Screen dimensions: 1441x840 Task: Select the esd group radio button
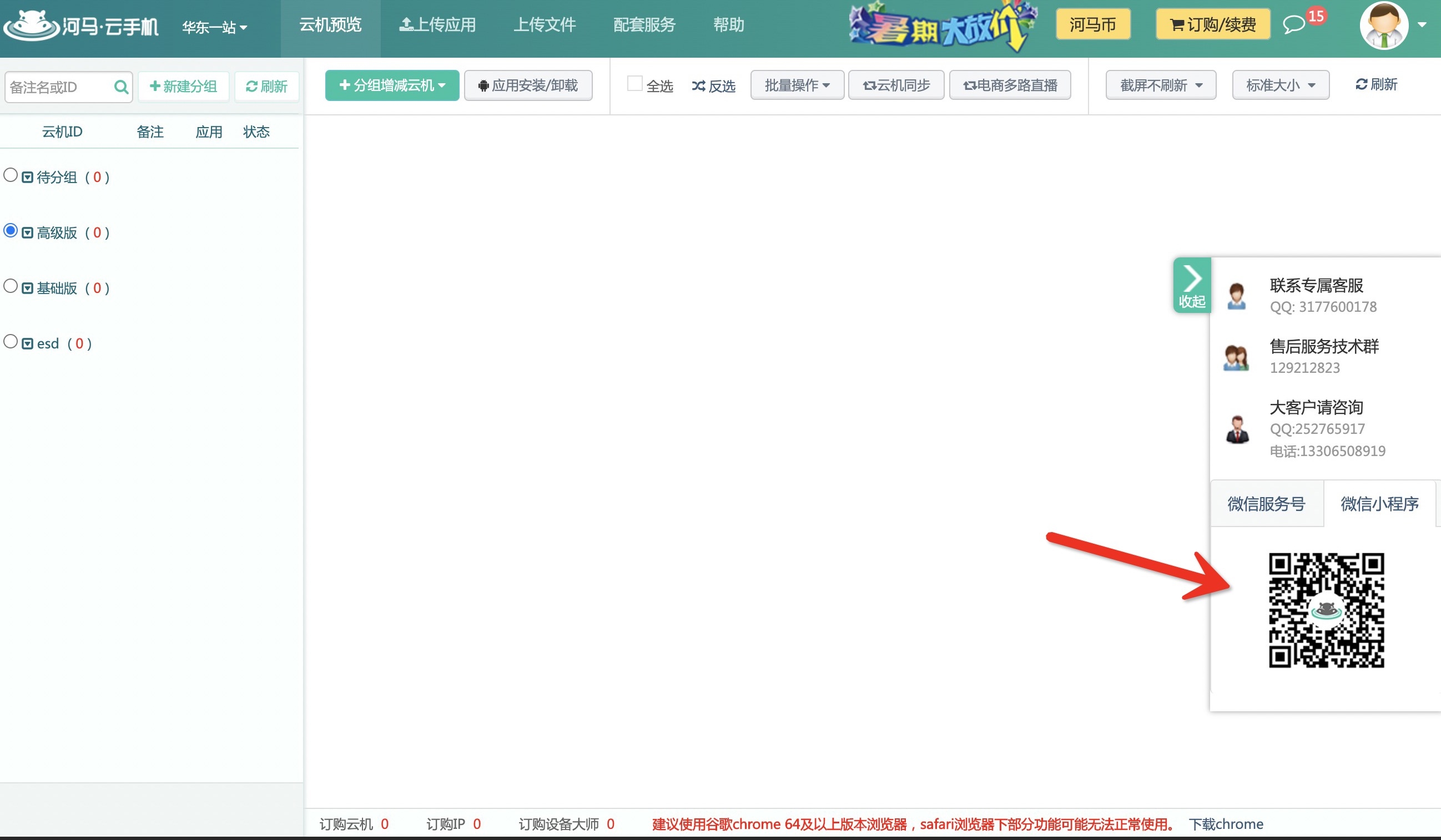click(x=10, y=341)
